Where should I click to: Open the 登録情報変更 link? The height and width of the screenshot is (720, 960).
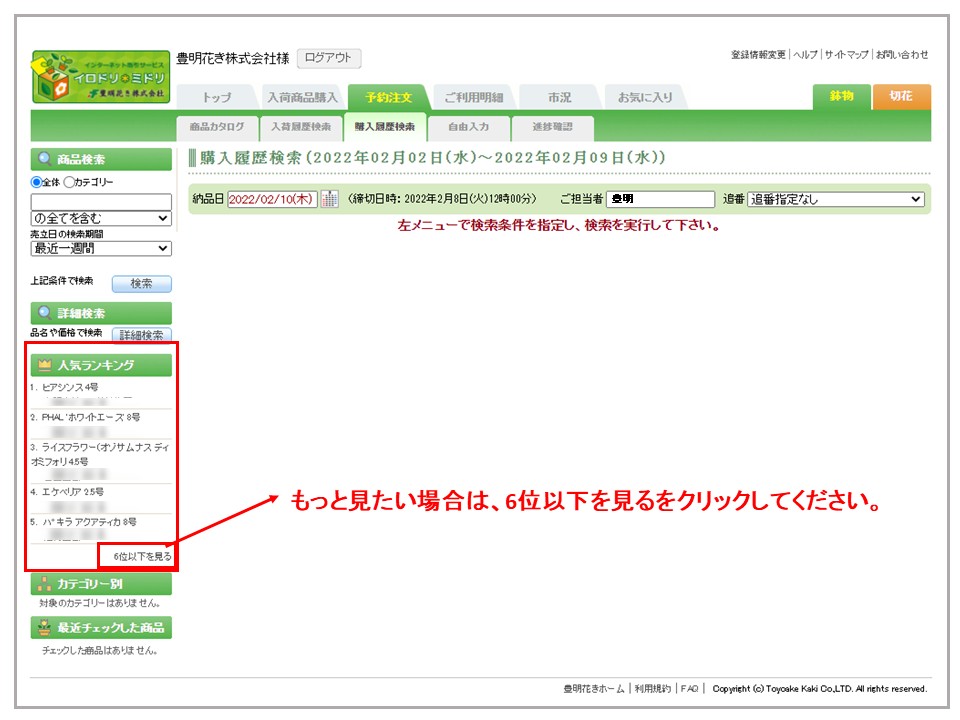(758, 54)
